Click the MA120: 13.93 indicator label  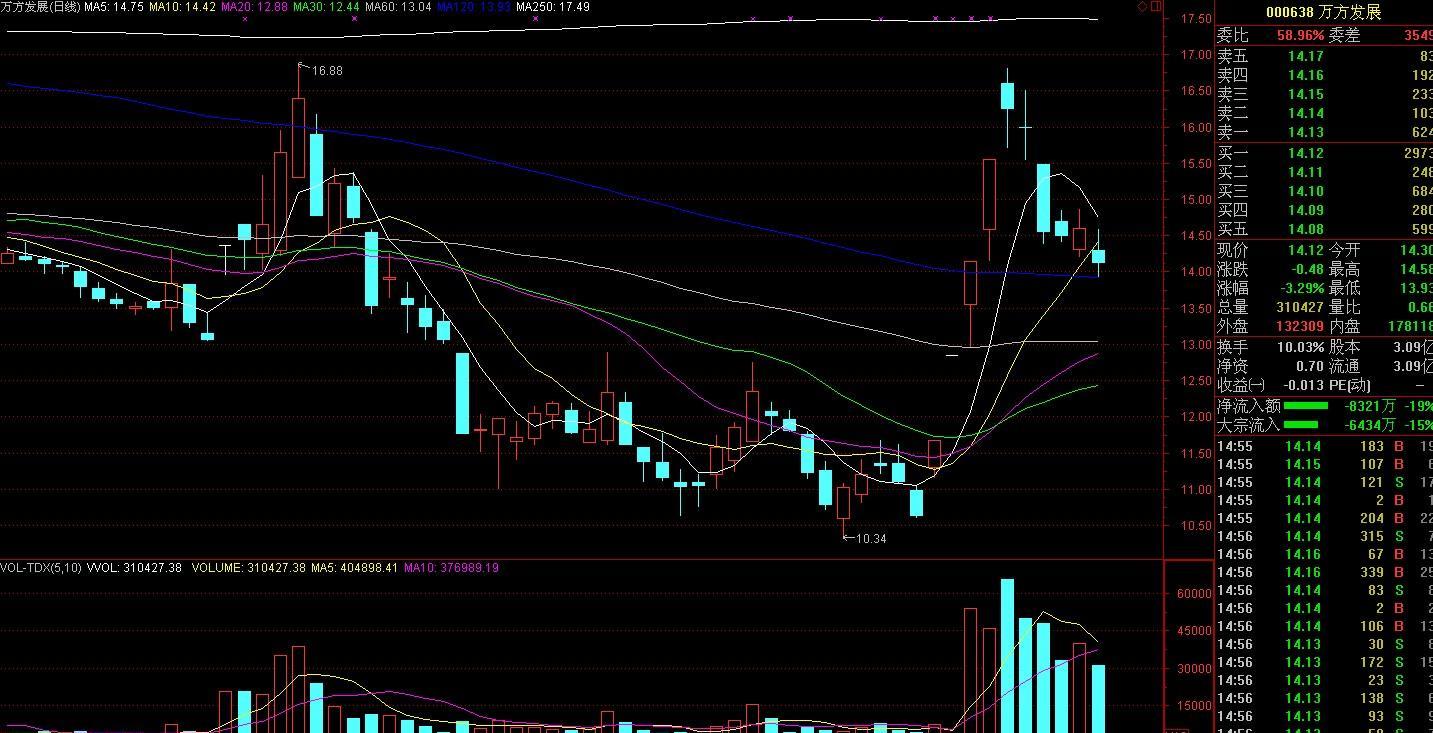473,7
